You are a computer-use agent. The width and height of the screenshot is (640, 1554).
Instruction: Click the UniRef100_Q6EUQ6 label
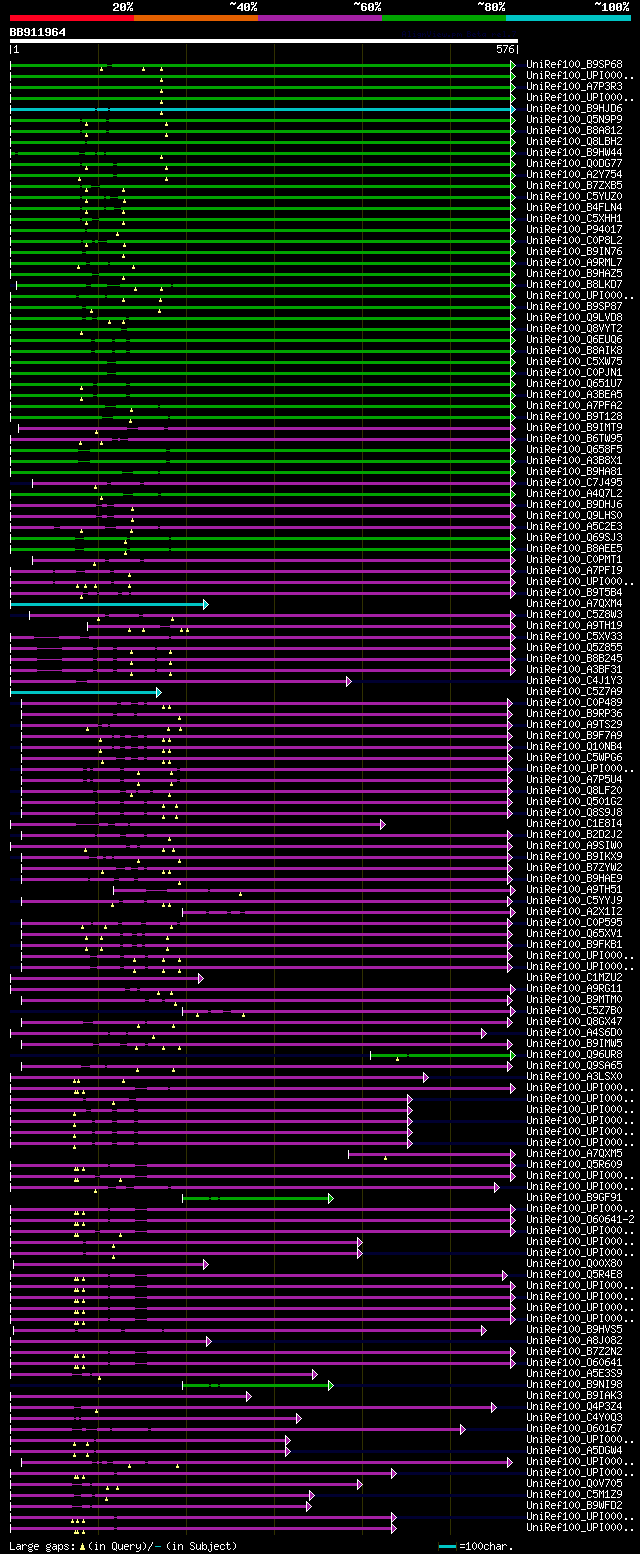[574, 339]
